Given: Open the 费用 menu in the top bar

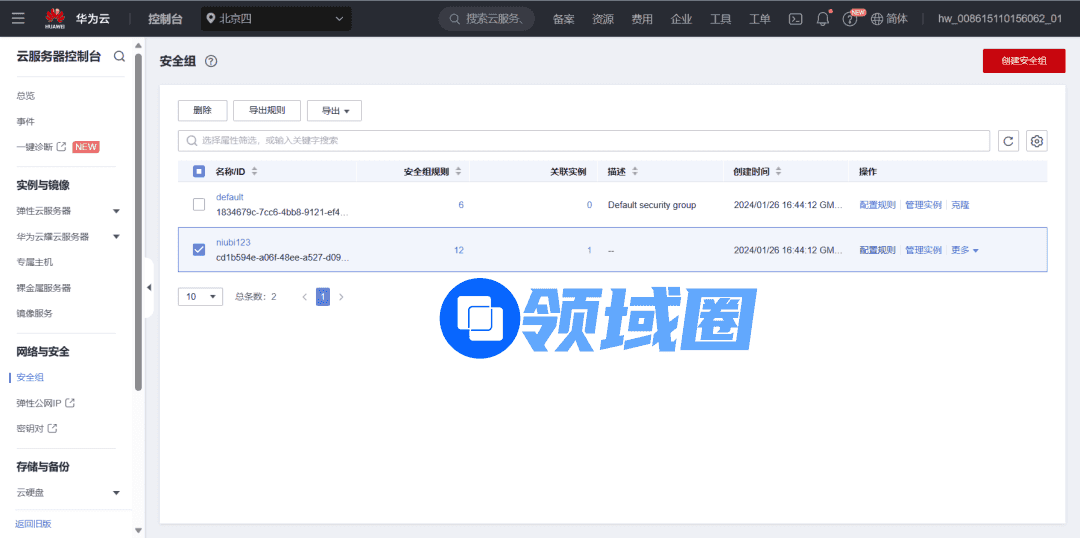Looking at the screenshot, I should point(642,19).
